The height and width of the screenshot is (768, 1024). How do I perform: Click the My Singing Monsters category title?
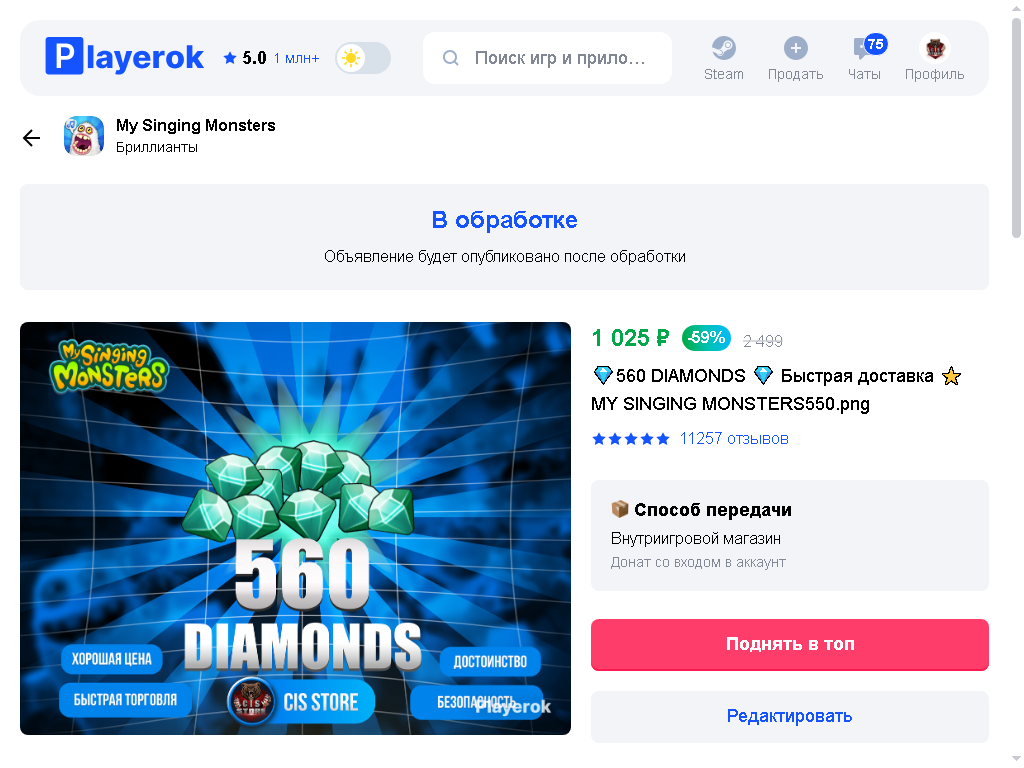pos(196,125)
